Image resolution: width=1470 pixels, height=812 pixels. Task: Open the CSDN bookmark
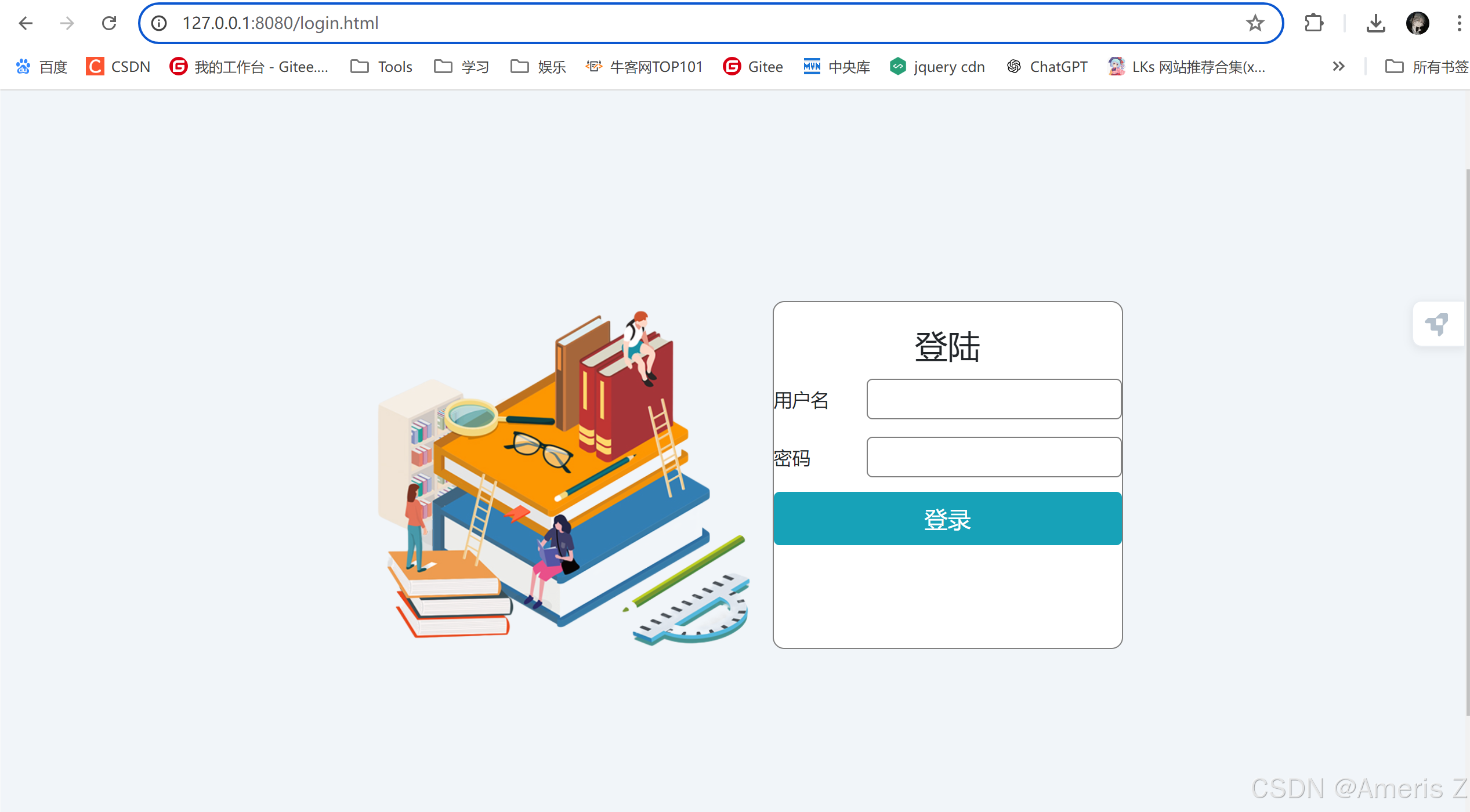tap(118, 67)
